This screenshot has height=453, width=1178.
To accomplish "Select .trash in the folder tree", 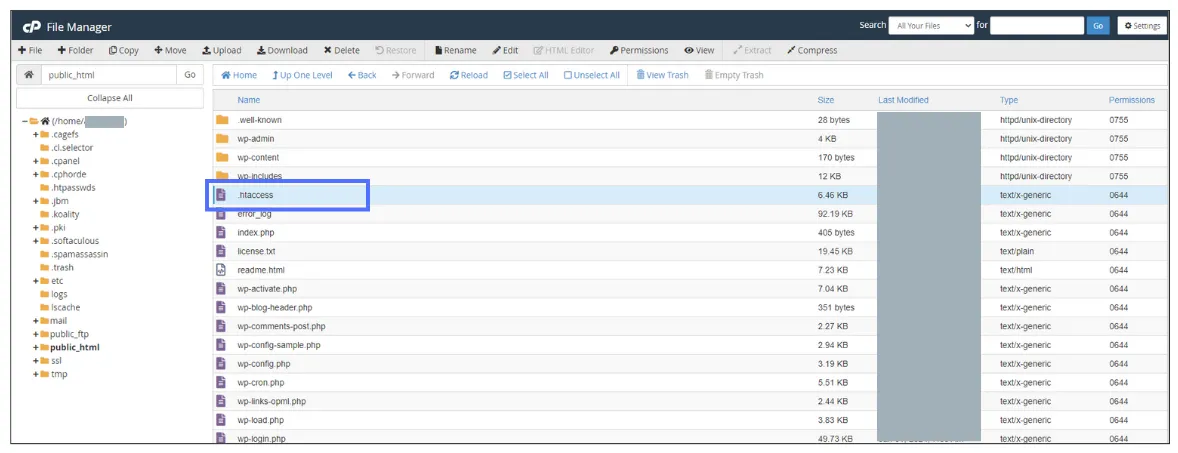I will coord(62,267).
